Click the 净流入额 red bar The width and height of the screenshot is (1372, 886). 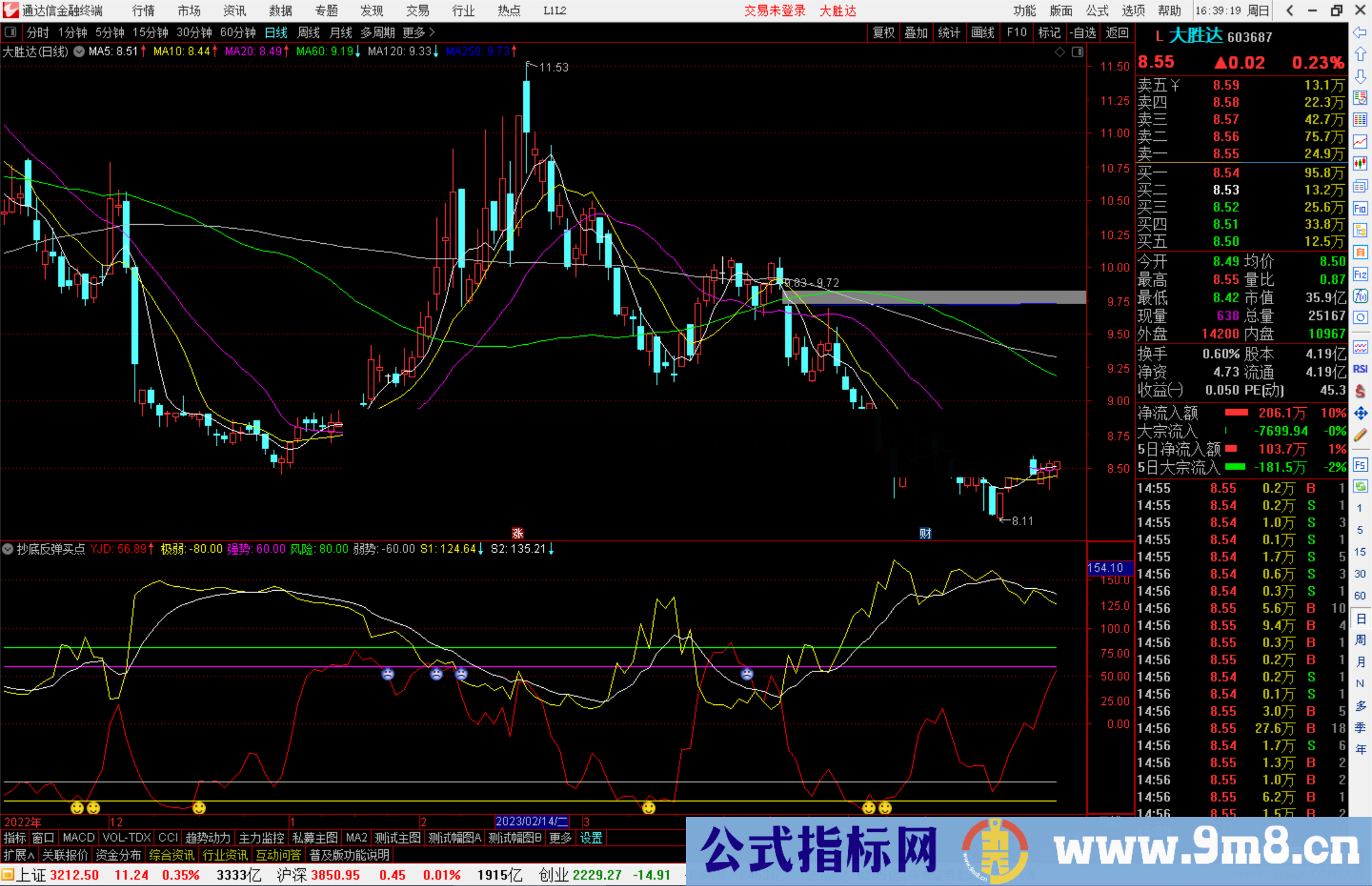coord(1236,413)
